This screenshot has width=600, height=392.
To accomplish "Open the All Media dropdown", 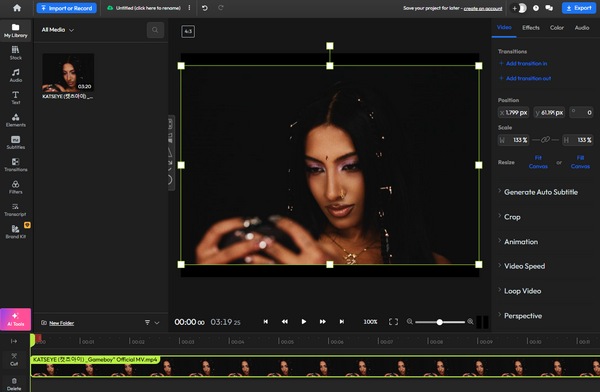I will point(58,30).
